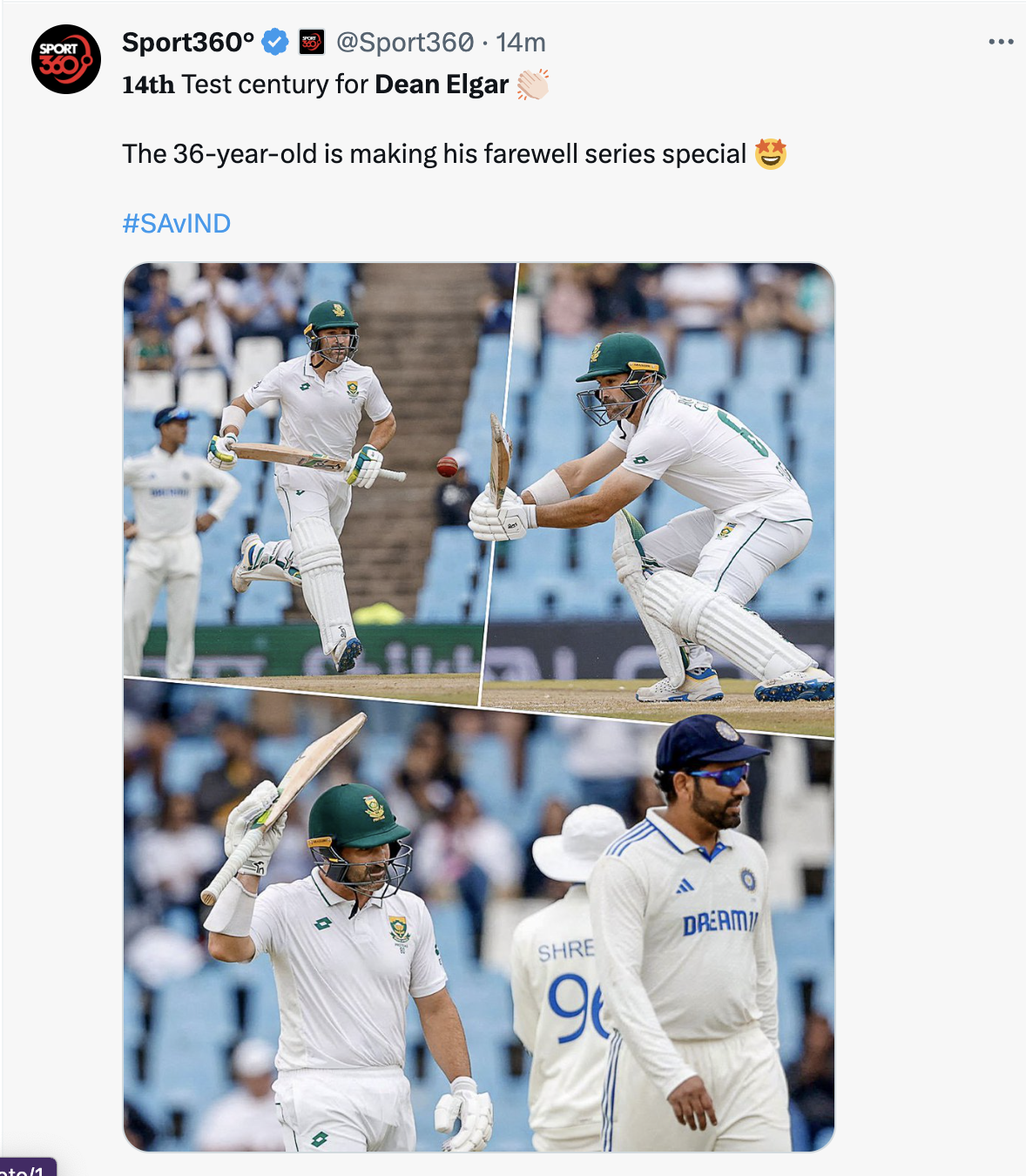Viewport: 1026px width, 1176px height.
Task: Click the DREAM11 logo on white jersey
Action: pyautogui.click(x=719, y=922)
